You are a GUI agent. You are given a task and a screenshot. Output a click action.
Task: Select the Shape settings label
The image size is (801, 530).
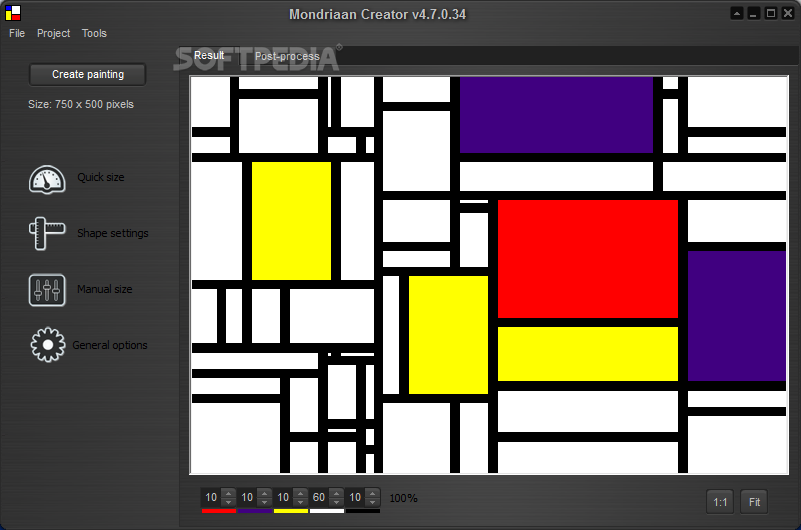tap(113, 233)
